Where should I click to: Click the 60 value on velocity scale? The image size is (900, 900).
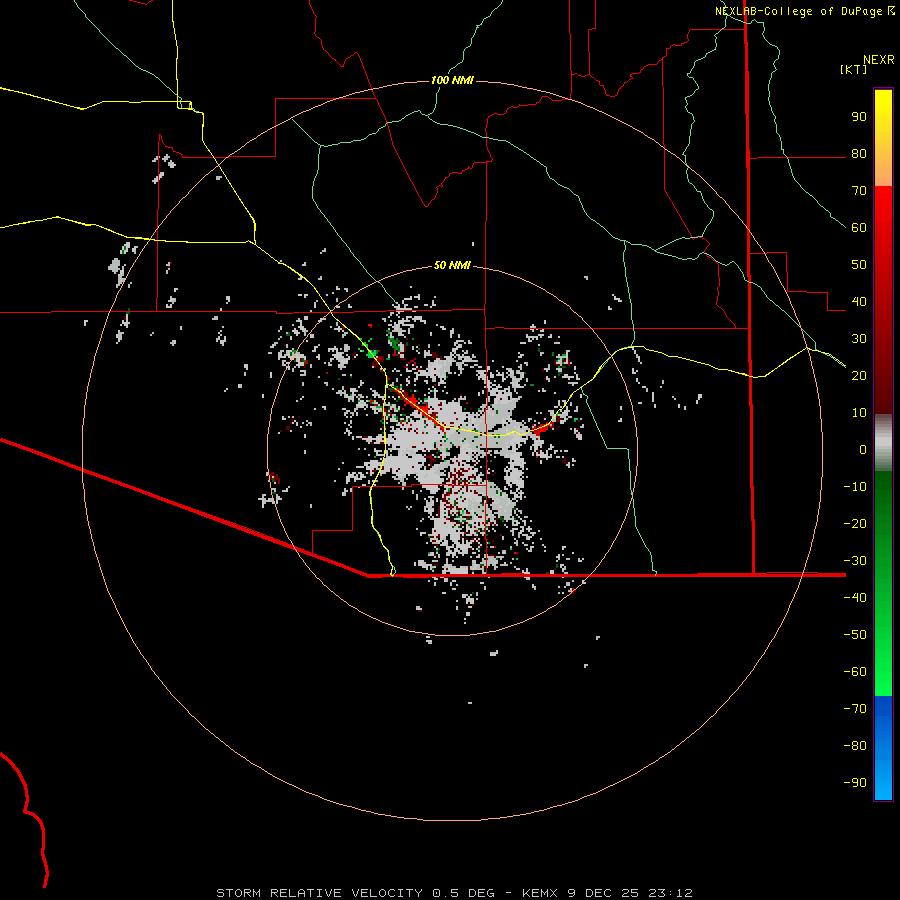pos(859,228)
